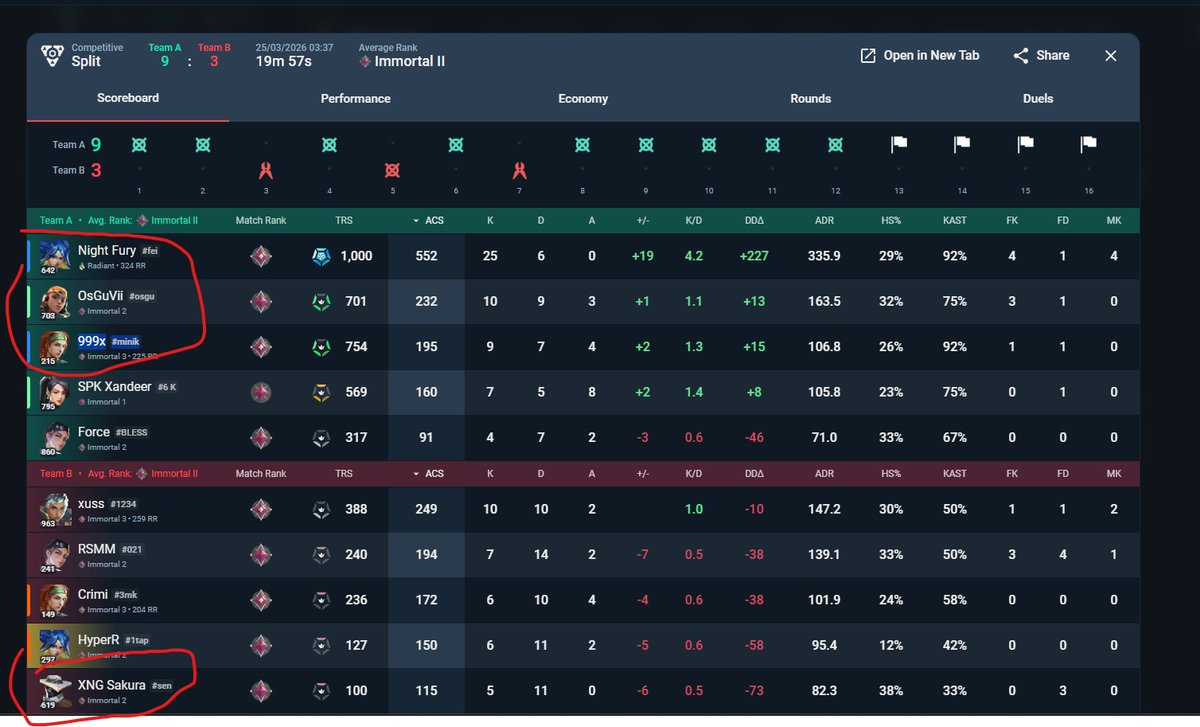
Task: Select round 5 red elimination icon
Action: tap(393, 170)
